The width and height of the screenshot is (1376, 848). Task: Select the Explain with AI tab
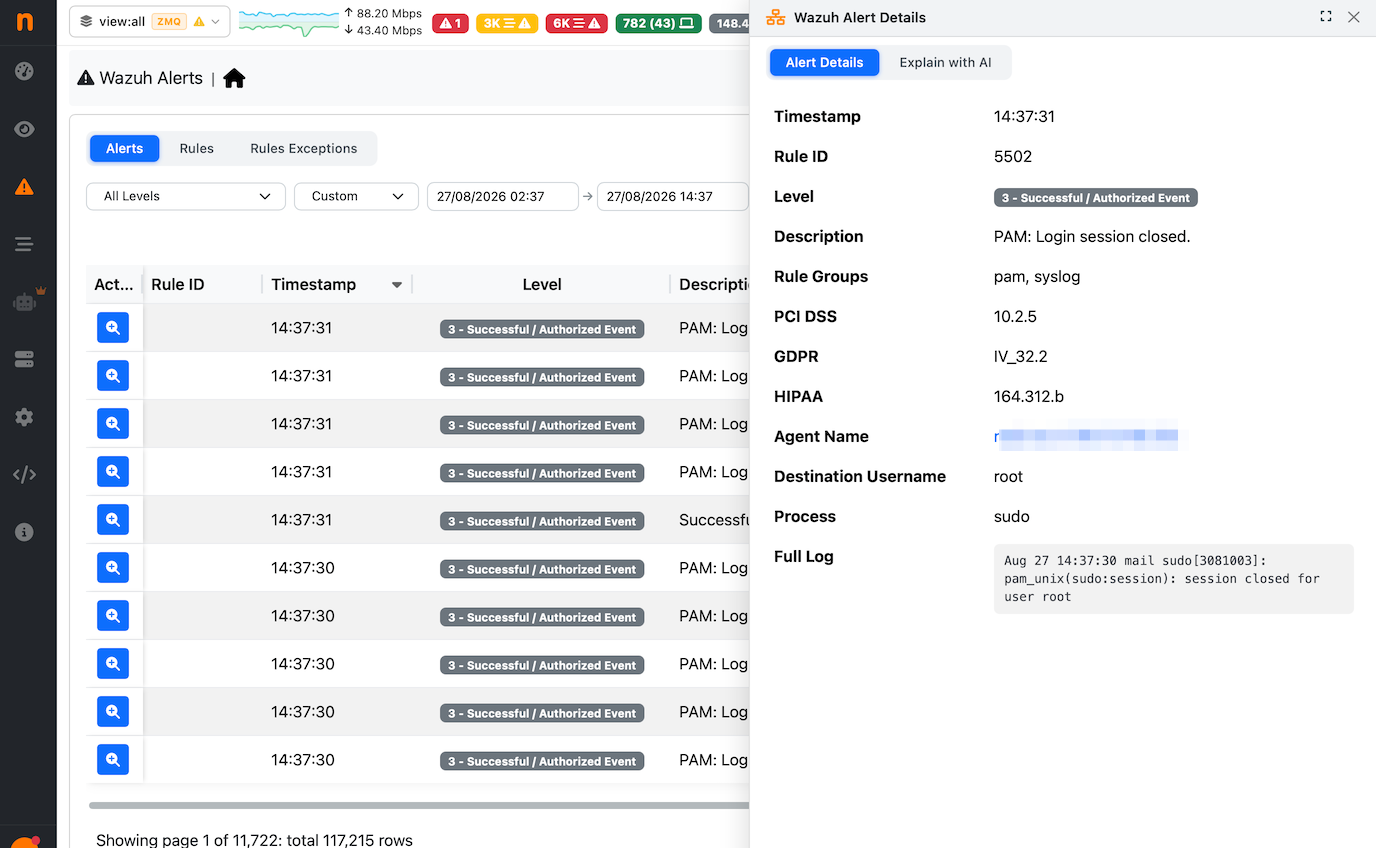pyautogui.click(x=945, y=62)
